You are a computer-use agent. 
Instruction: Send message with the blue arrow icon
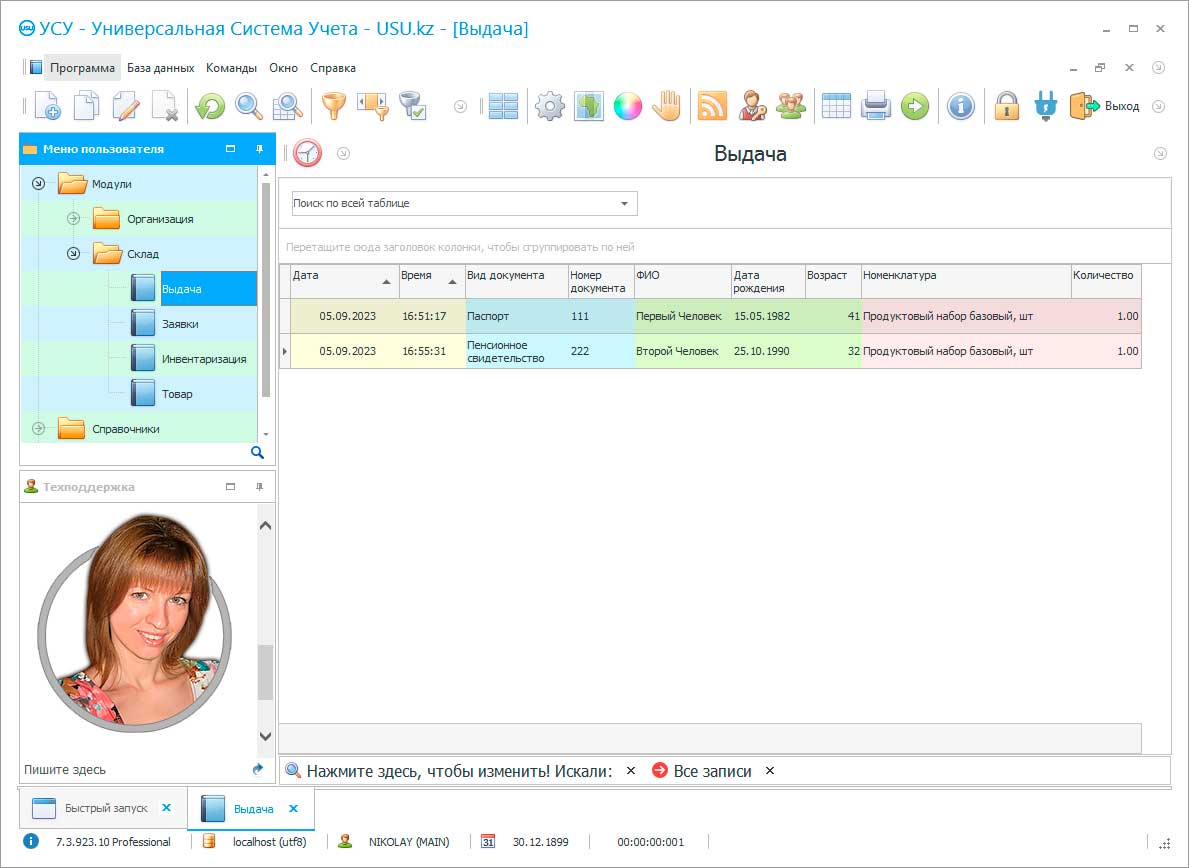(258, 769)
